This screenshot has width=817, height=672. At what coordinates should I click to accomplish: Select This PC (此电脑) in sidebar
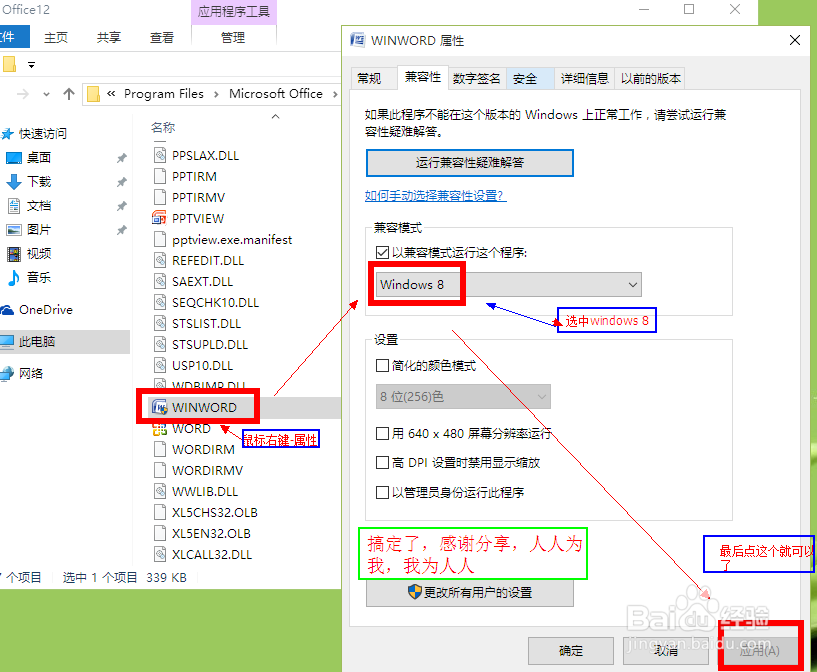(36, 342)
